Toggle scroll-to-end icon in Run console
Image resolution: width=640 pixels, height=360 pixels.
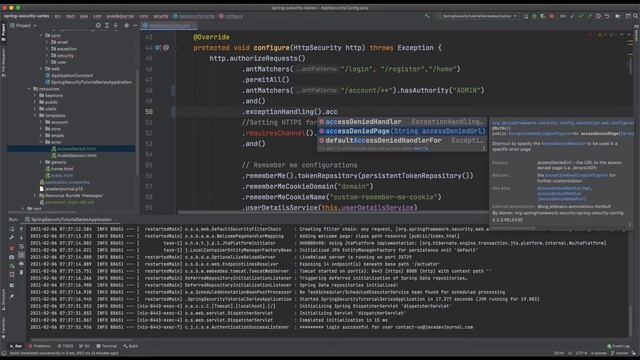click(21, 255)
